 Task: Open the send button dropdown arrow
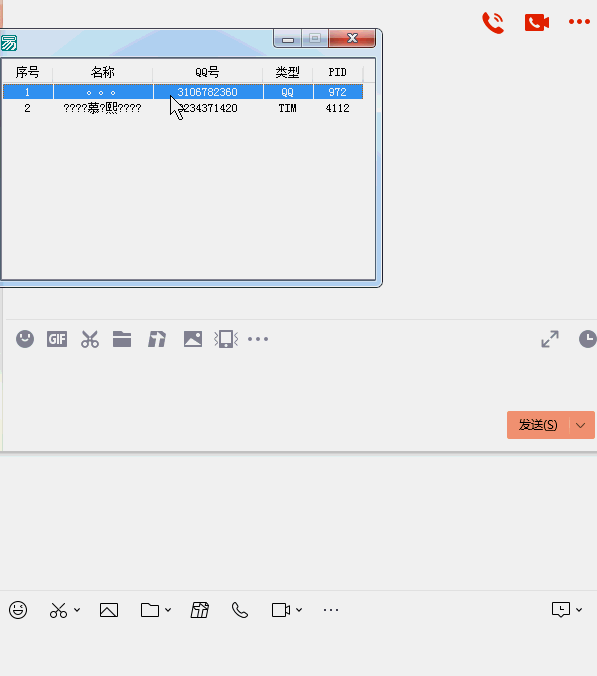581,425
